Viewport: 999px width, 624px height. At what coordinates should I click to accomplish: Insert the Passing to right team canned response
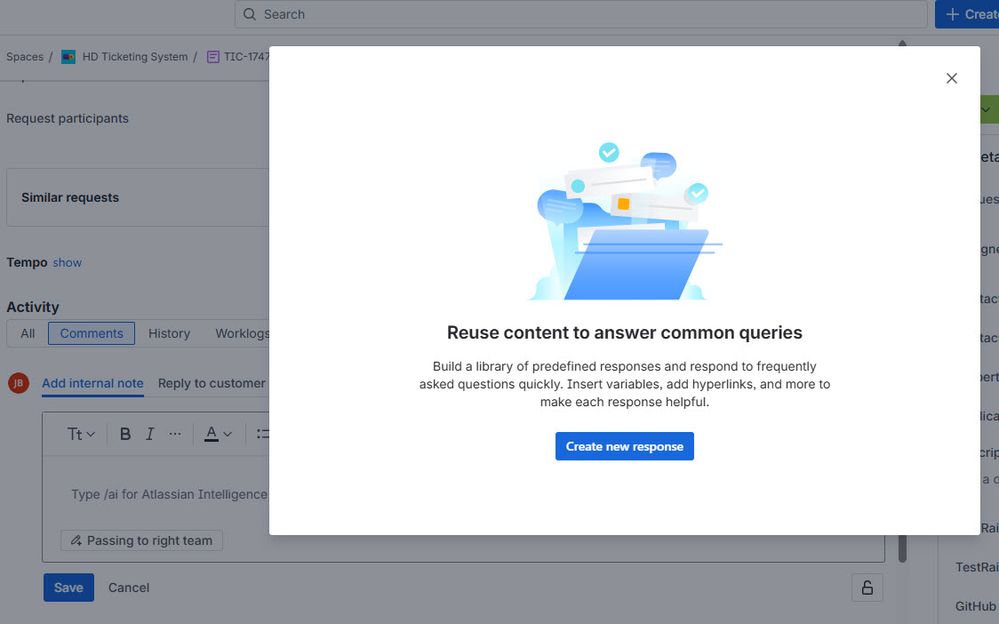[141, 540]
